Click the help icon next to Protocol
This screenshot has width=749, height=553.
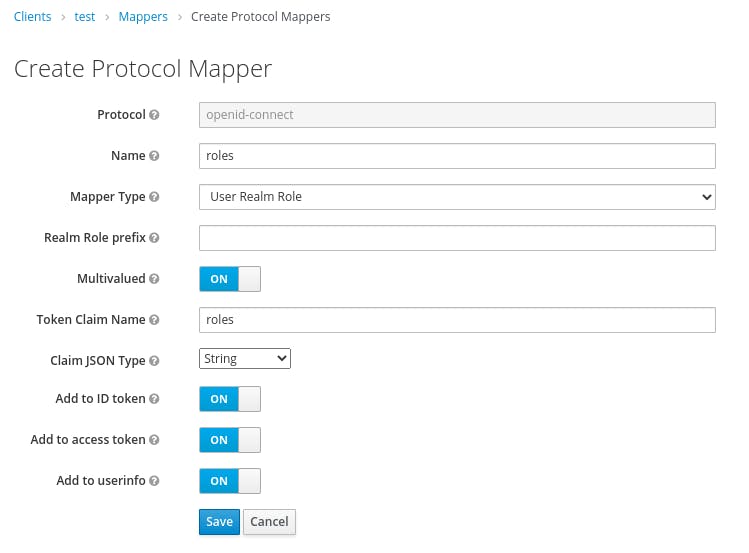click(154, 115)
